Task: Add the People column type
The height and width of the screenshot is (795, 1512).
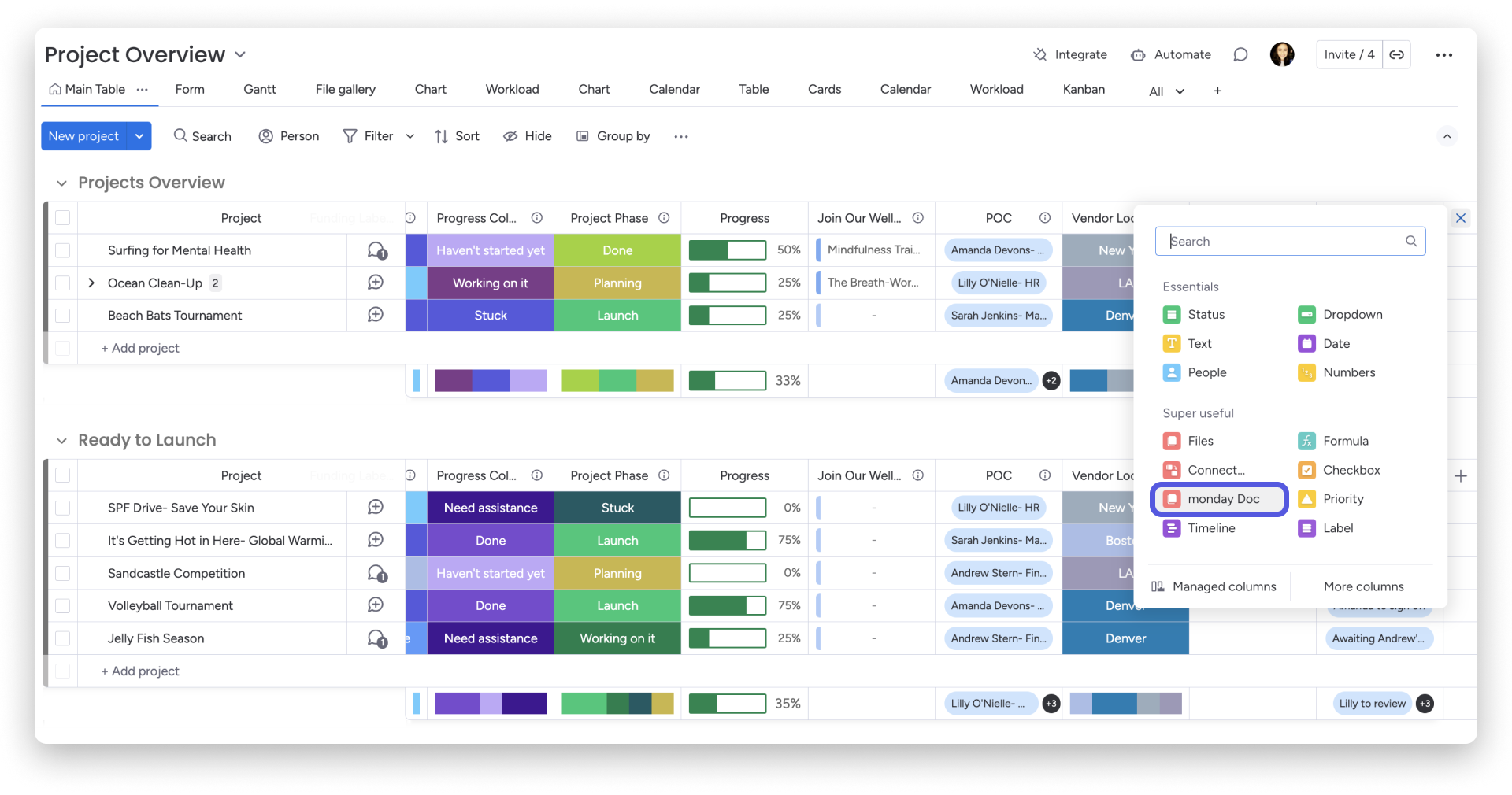Action: [x=1195, y=372]
